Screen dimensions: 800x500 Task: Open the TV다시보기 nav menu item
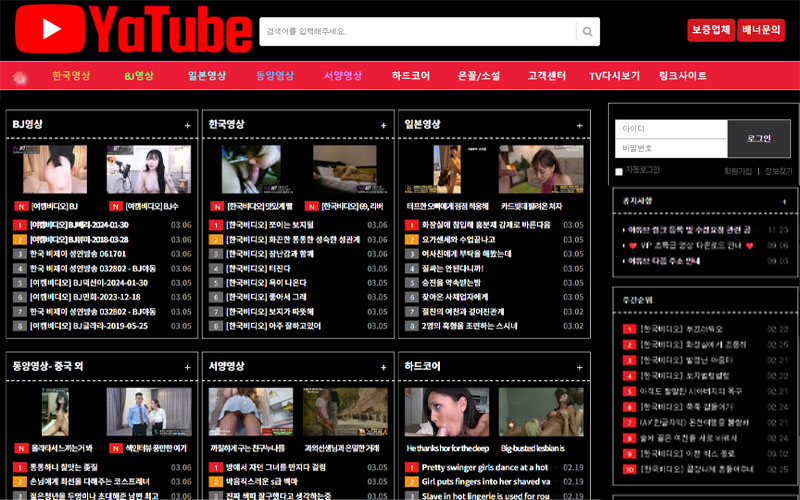pos(614,76)
